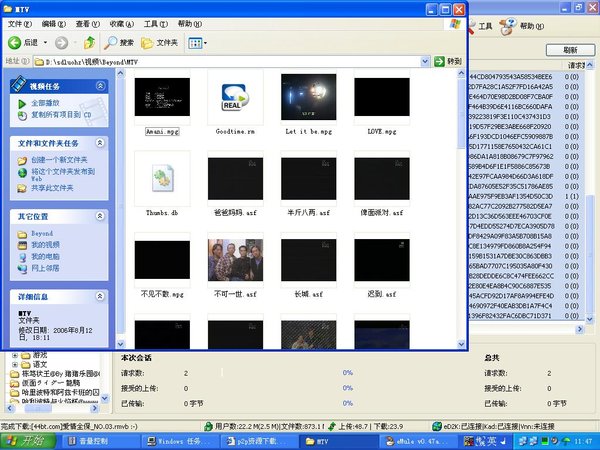Screen dimensions: 600x450
Task: Select the LOVE.mpg thumbnail
Action: [x=382, y=97]
